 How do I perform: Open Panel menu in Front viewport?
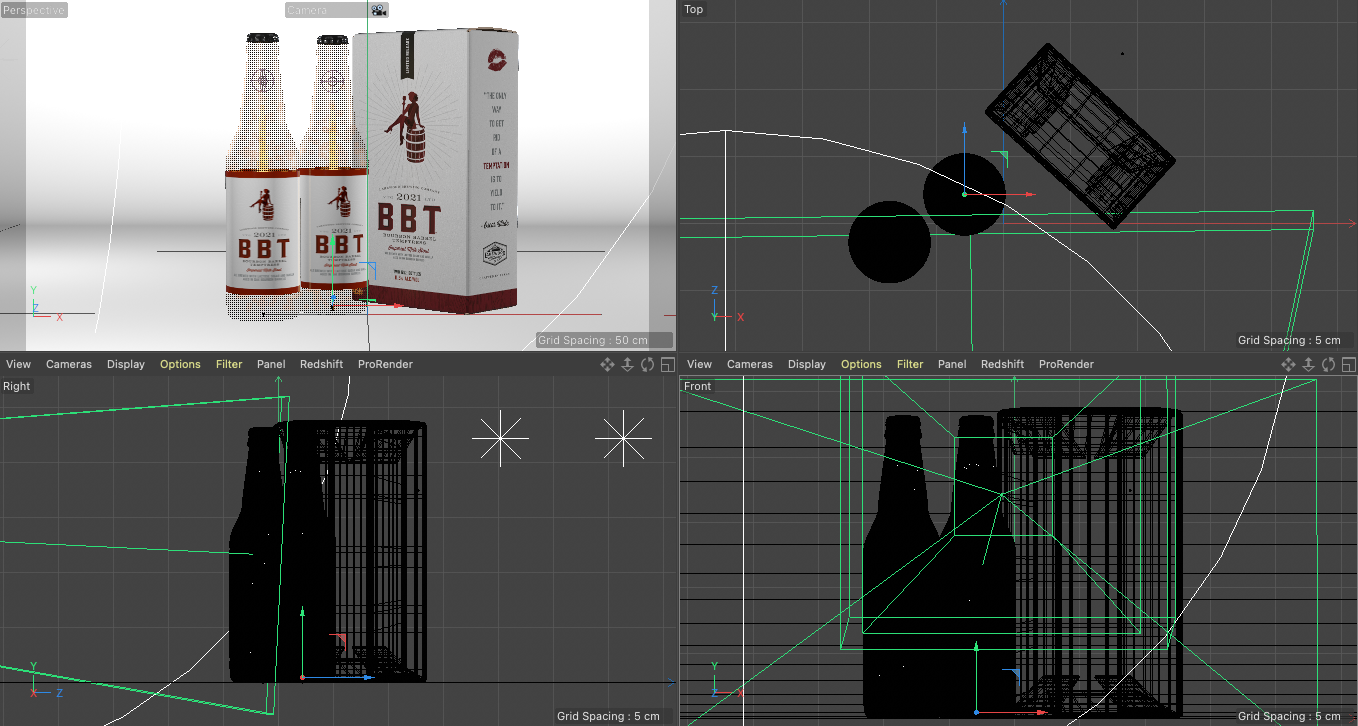tap(952, 364)
